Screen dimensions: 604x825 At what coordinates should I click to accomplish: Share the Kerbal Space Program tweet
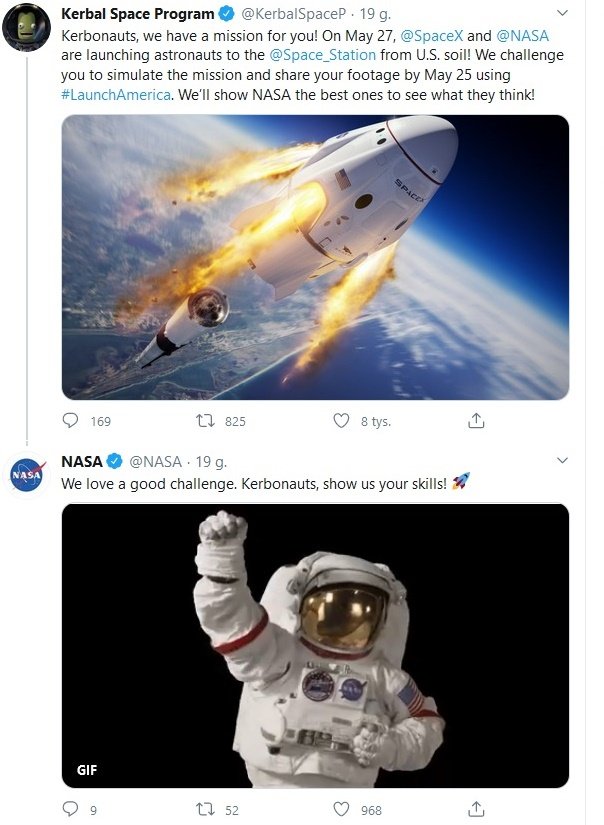tap(477, 421)
